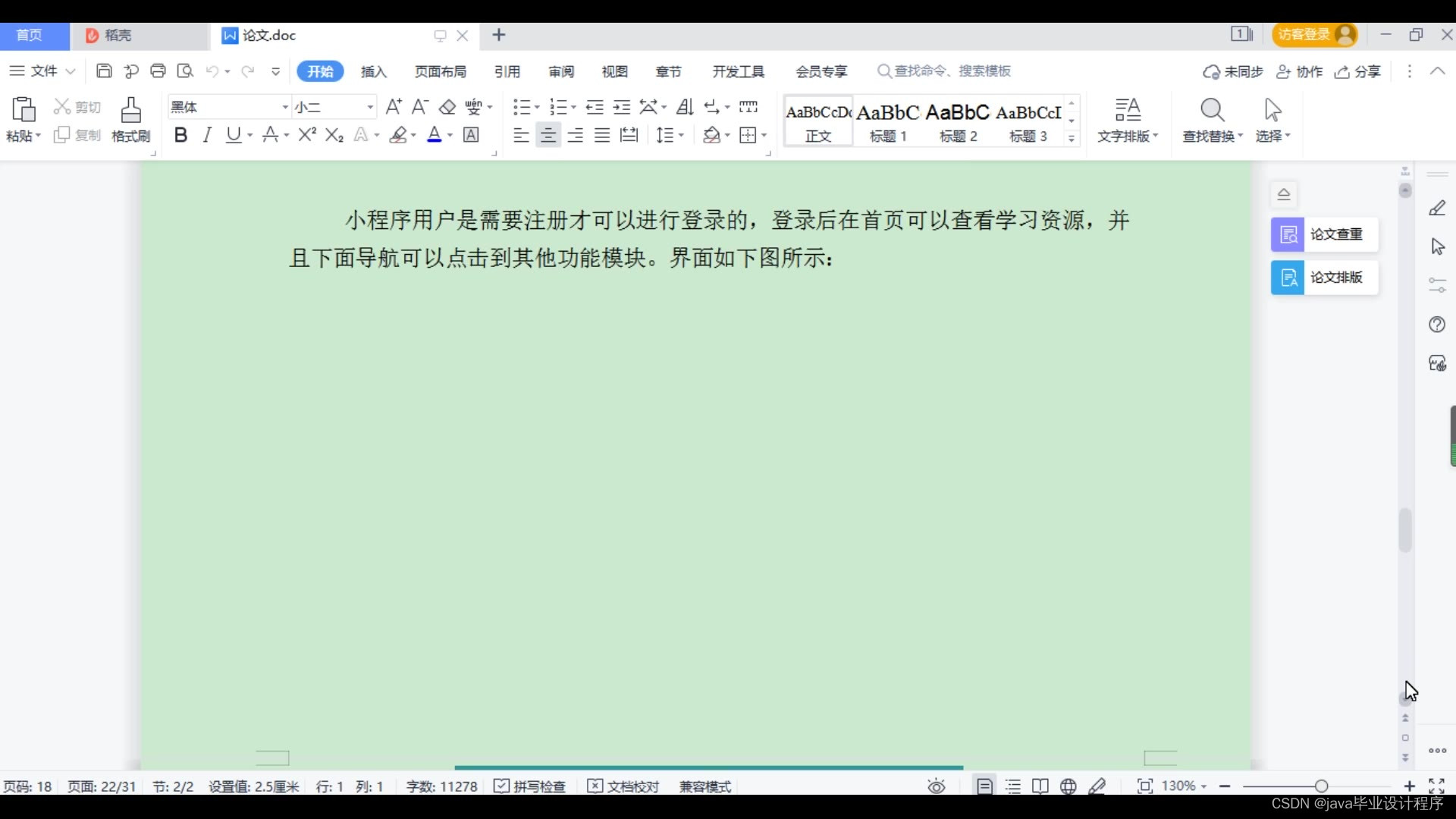
Task: Switch to the 插入 ribbon tab
Action: [x=374, y=71]
